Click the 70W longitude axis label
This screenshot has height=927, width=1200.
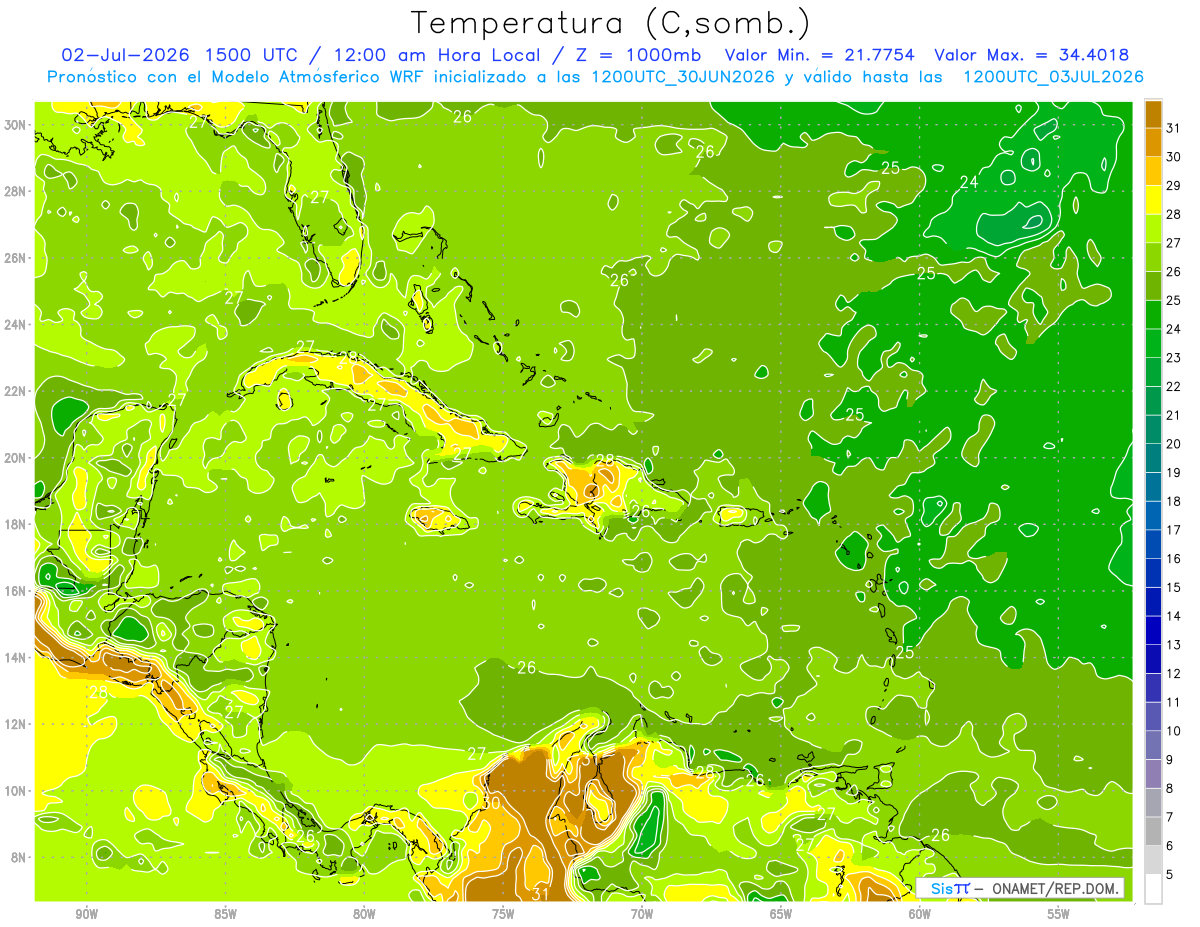[642, 914]
